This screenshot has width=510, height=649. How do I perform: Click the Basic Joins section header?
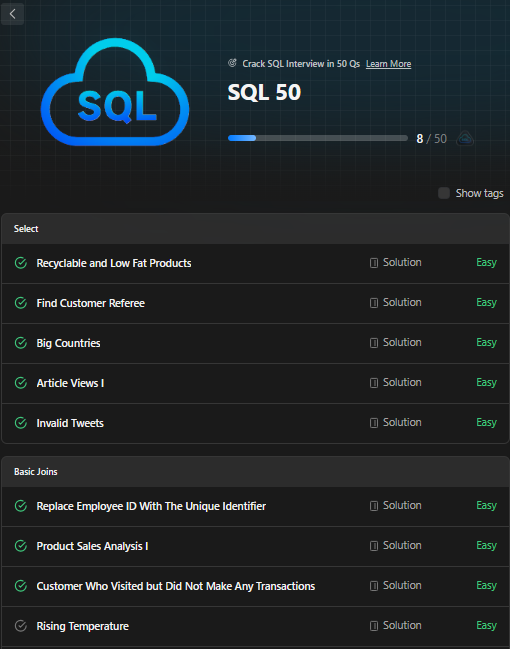[x=255, y=471]
